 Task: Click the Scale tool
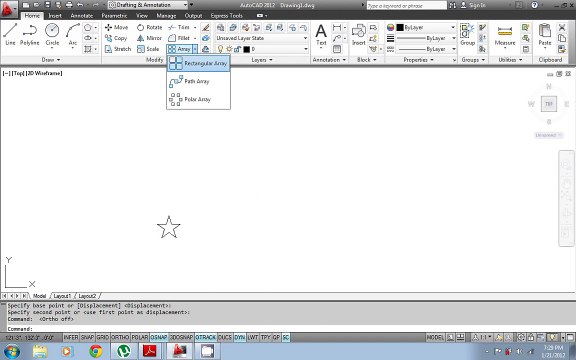[148, 49]
